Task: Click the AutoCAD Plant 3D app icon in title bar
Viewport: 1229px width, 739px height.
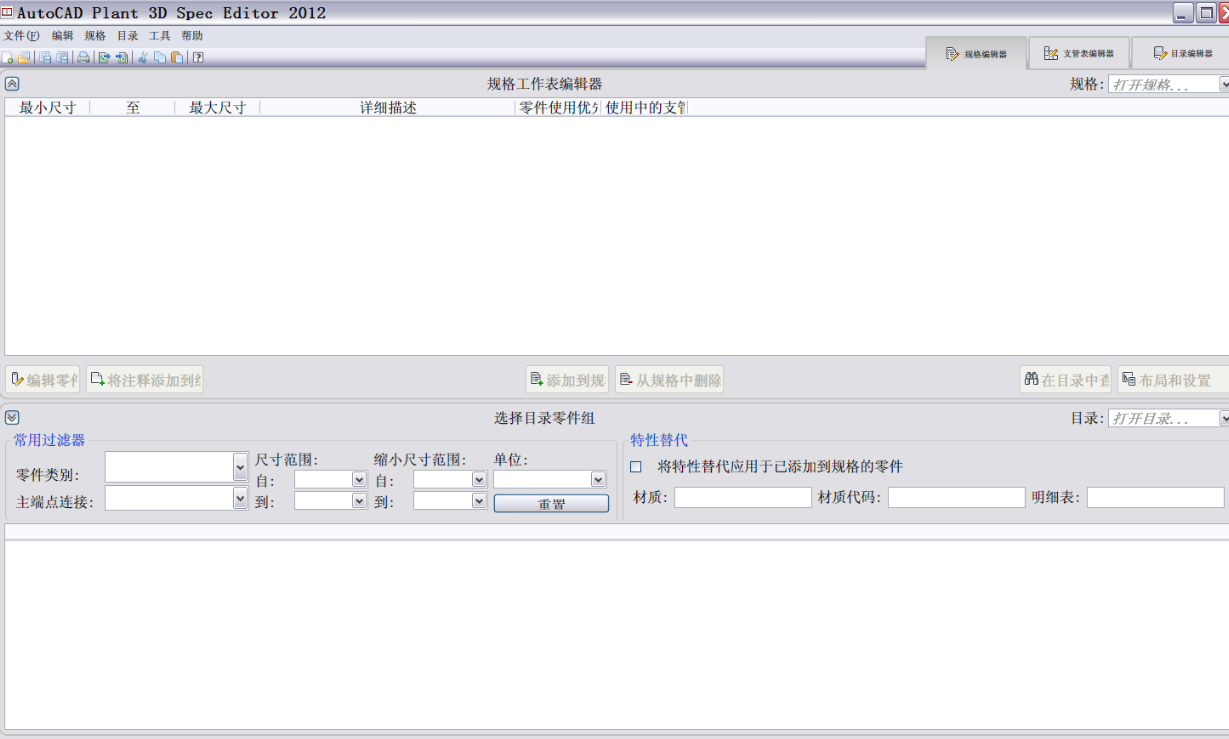Action: tap(7, 12)
